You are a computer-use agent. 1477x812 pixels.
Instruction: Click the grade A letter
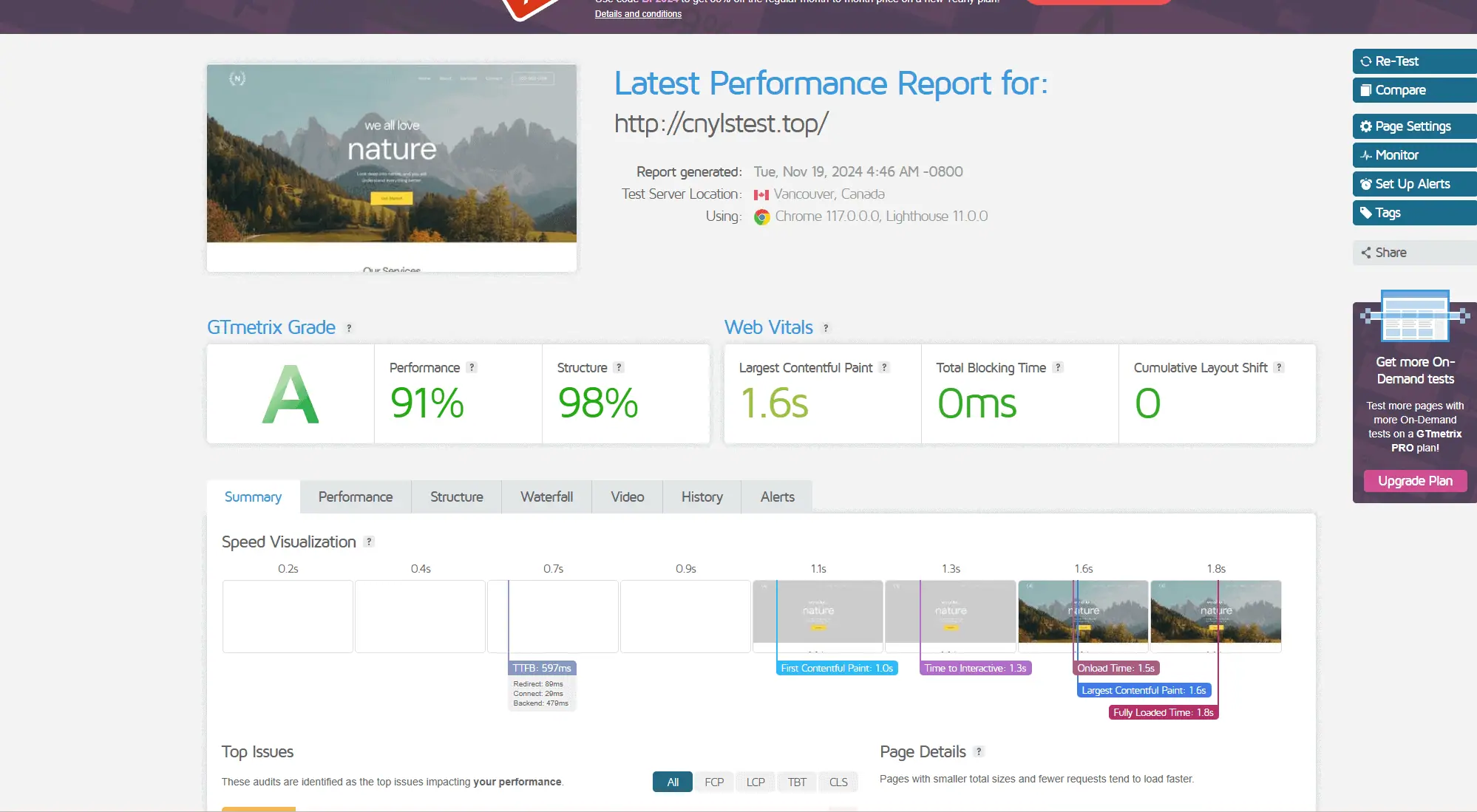(x=291, y=395)
